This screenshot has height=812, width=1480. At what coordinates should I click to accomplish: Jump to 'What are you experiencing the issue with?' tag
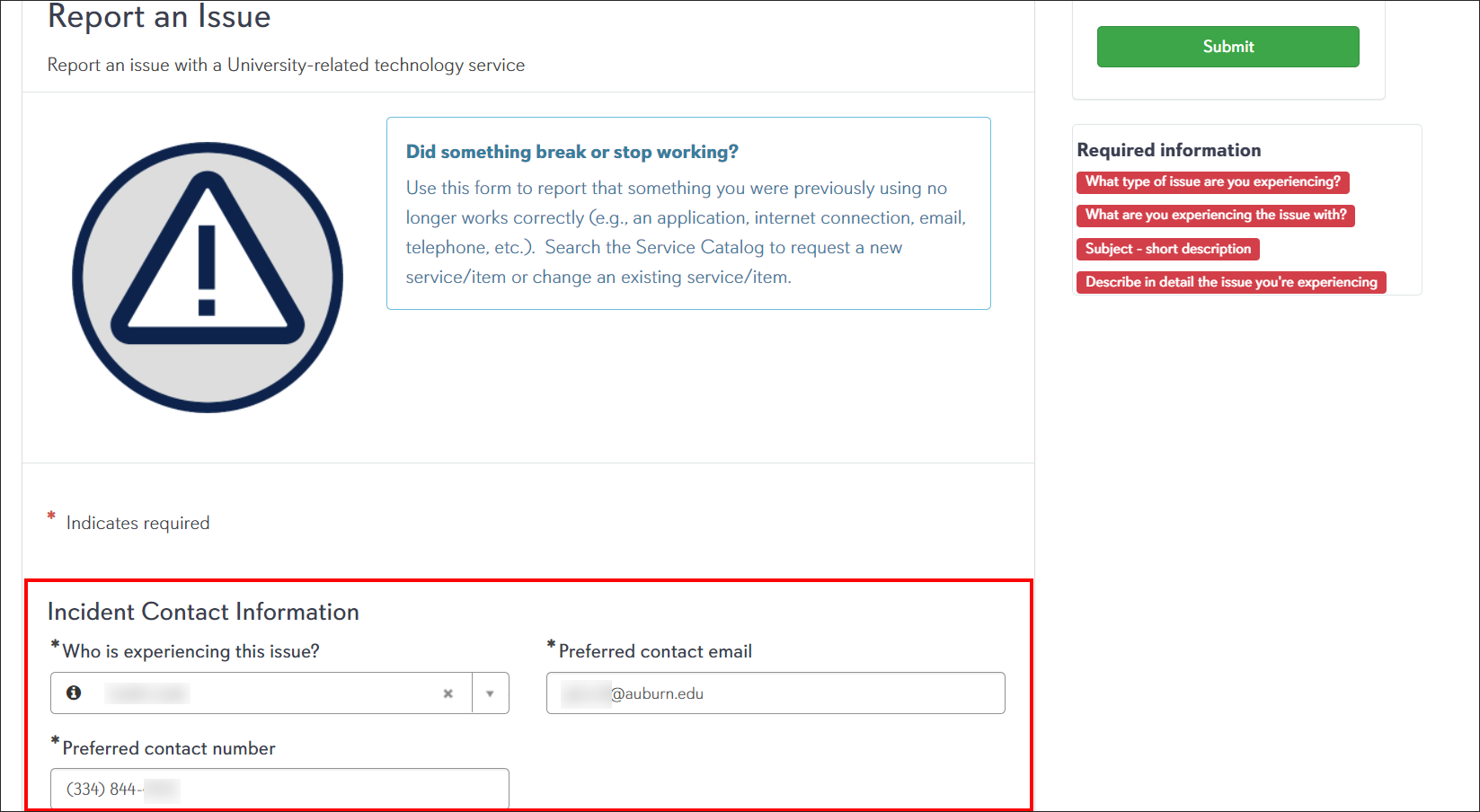click(x=1216, y=216)
